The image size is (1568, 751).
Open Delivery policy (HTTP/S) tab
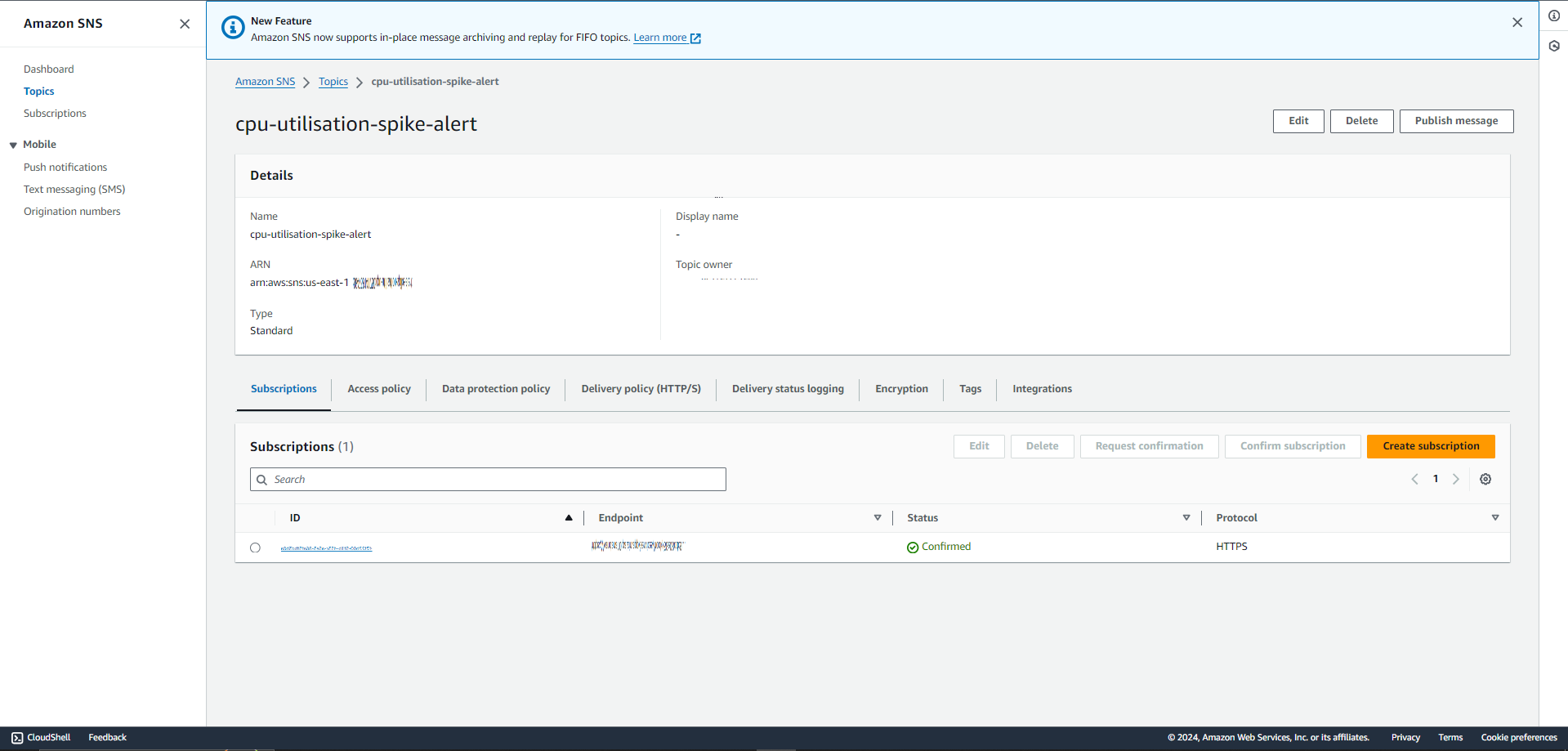(641, 389)
